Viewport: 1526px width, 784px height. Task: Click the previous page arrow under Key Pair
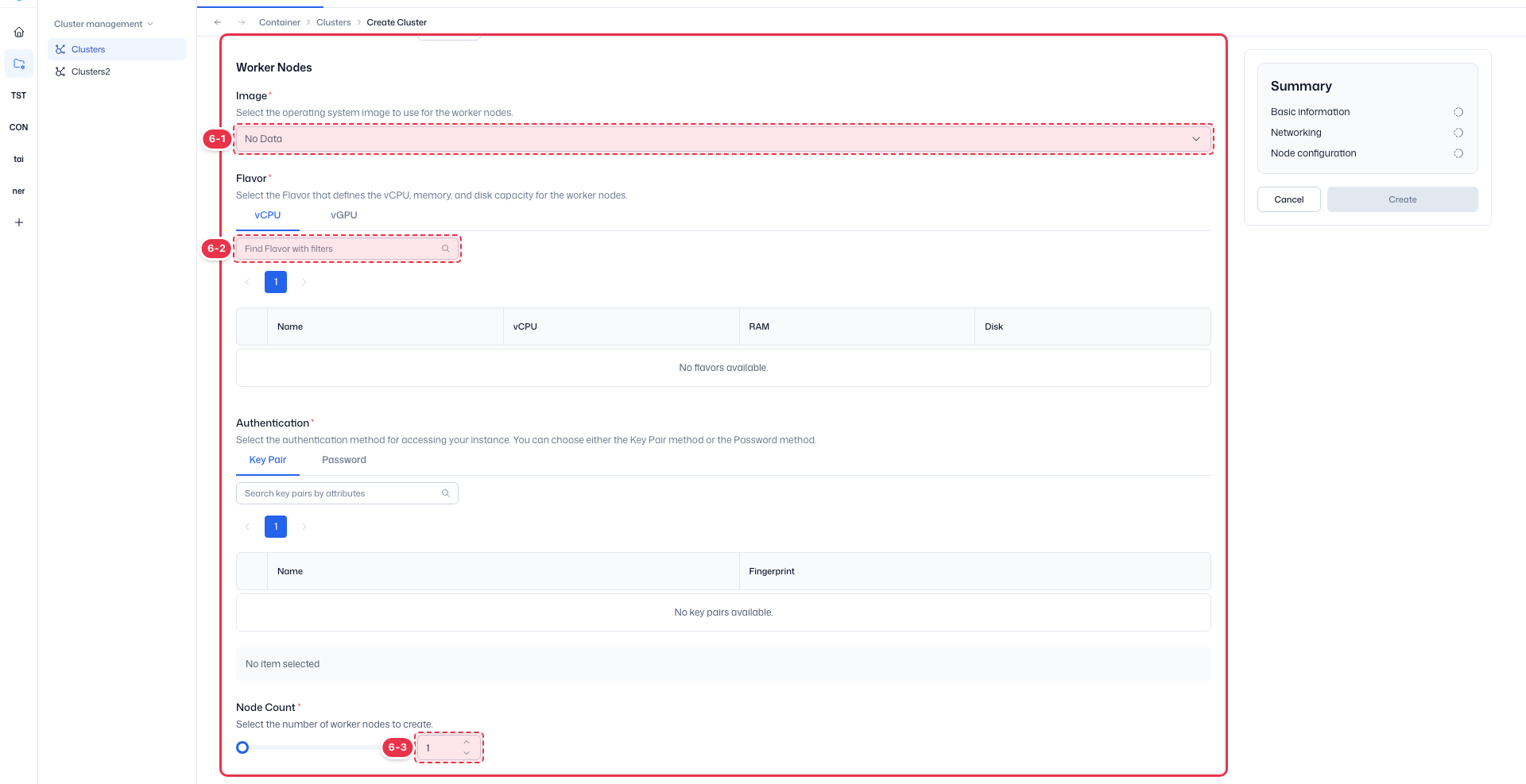click(x=247, y=527)
